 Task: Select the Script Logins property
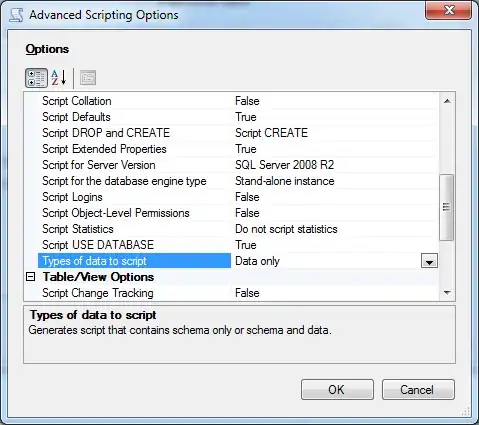click(x=72, y=197)
